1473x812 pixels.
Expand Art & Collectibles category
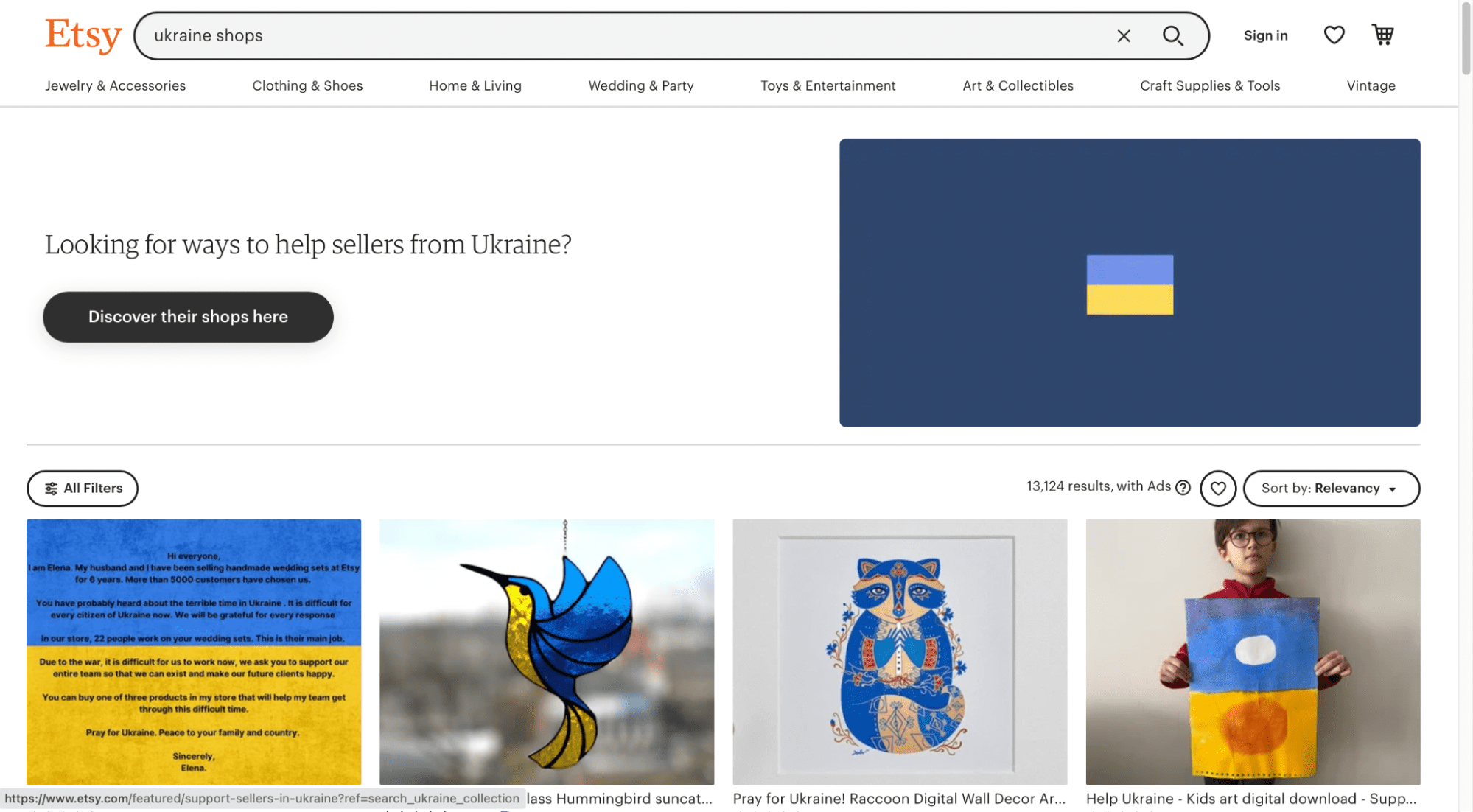tap(1018, 85)
